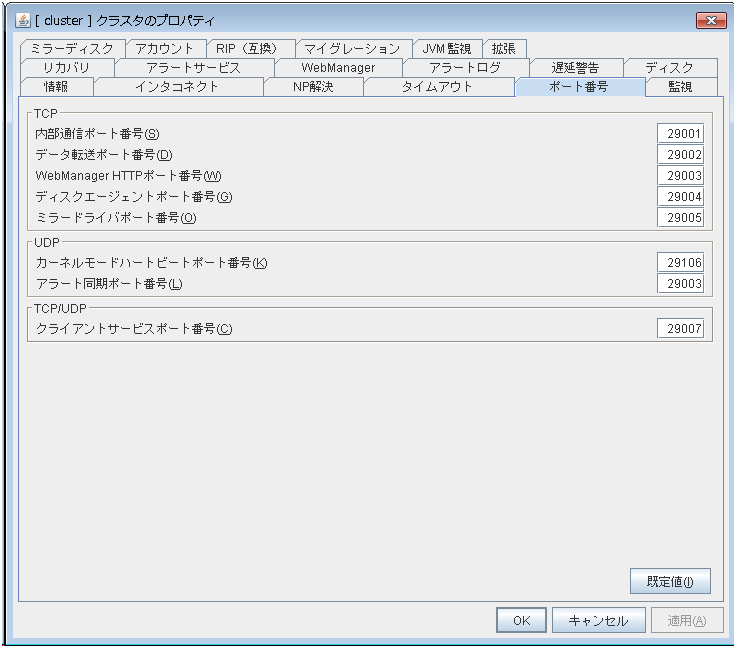Click the キャンセル button
Viewport: 736px width, 648px height.
coord(598,620)
